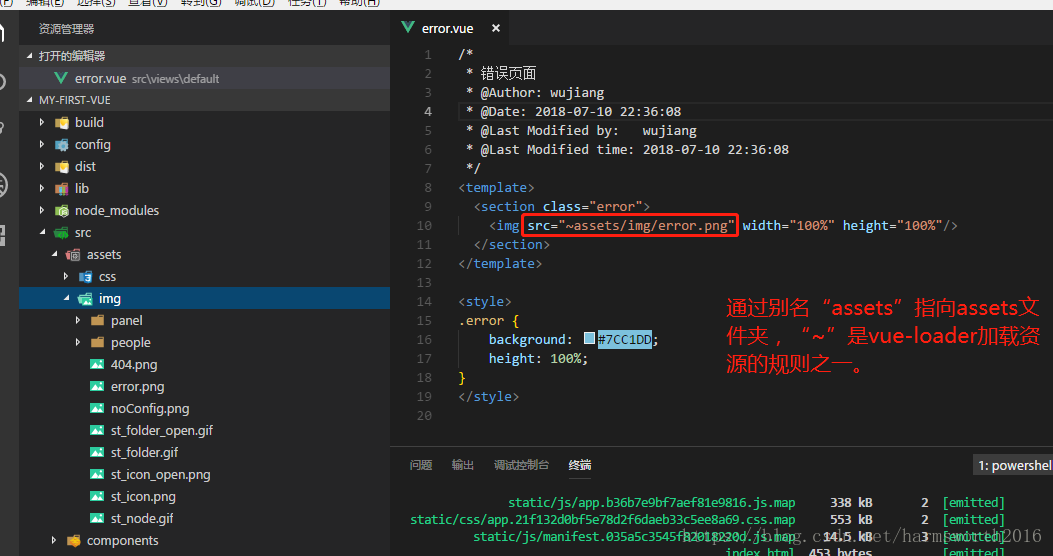Image resolution: width=1053 pixels, height=556 pixels.
Task: Close the error.vue editor tab
Action: pyautogui.click(x=496, y=28)
